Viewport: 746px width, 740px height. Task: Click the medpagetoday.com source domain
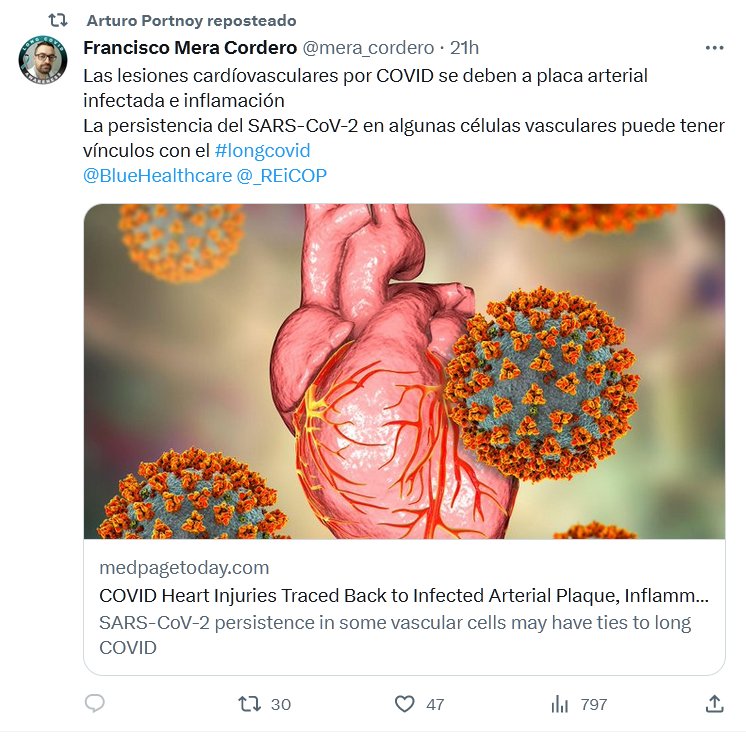[184, 567]
